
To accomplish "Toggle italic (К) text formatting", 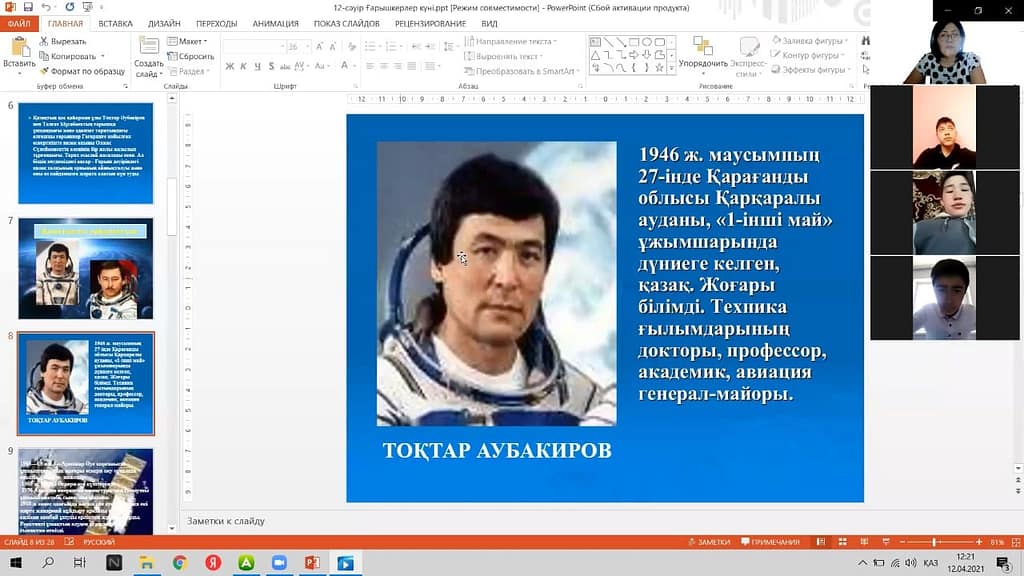I will (243, 66).
